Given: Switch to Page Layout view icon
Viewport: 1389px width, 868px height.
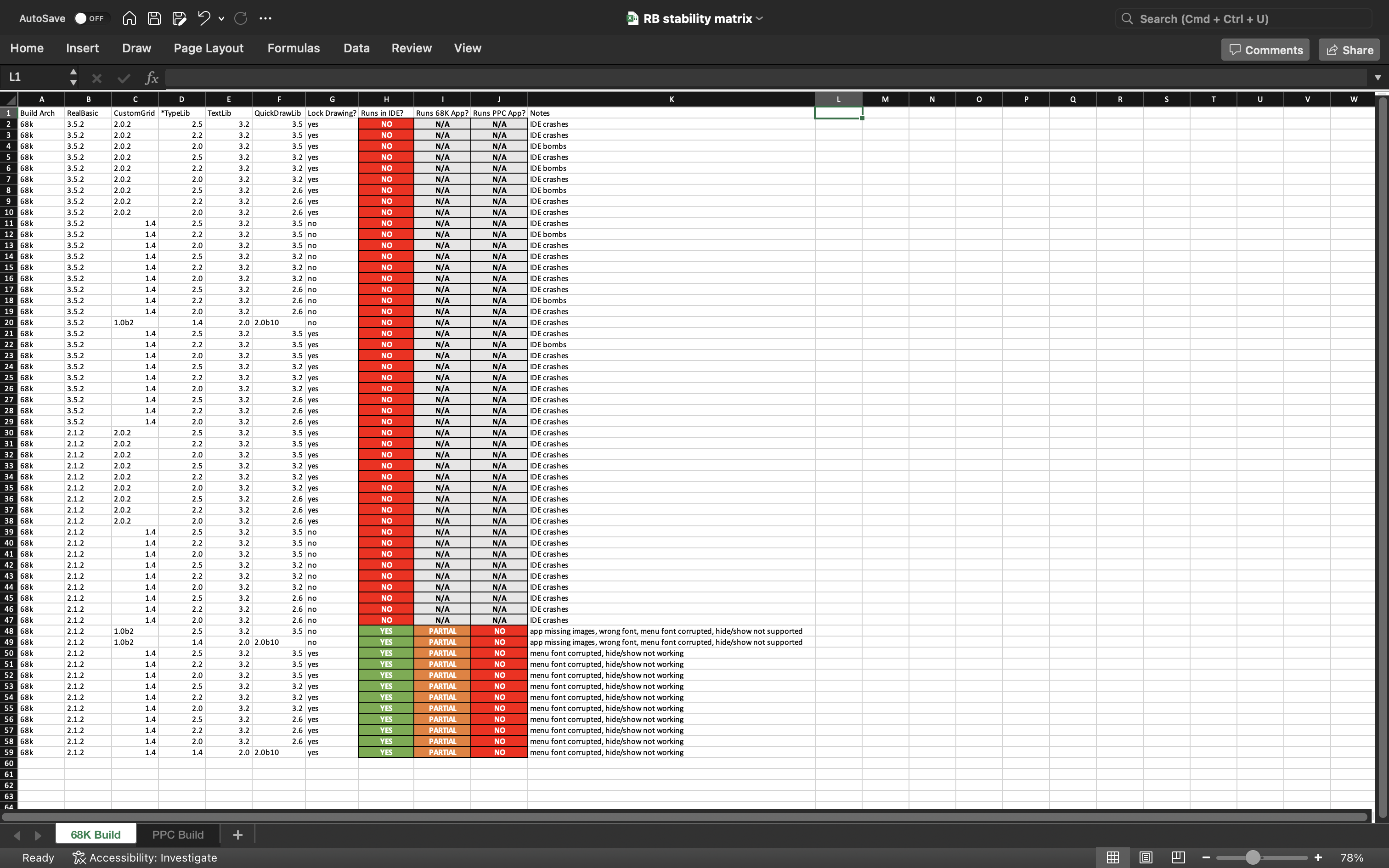Looking at the screenshot, I should pos(1146,857).
